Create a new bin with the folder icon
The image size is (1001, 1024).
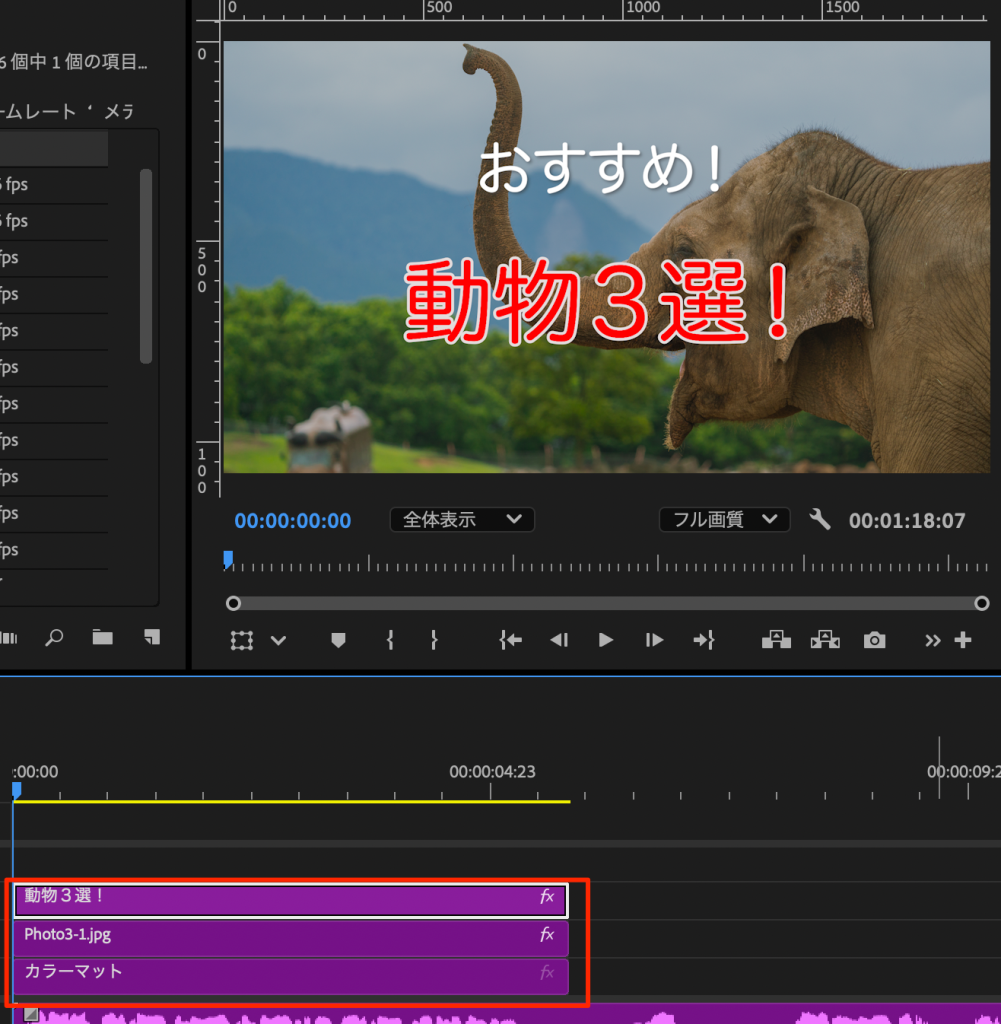click(x=103, y=637)
